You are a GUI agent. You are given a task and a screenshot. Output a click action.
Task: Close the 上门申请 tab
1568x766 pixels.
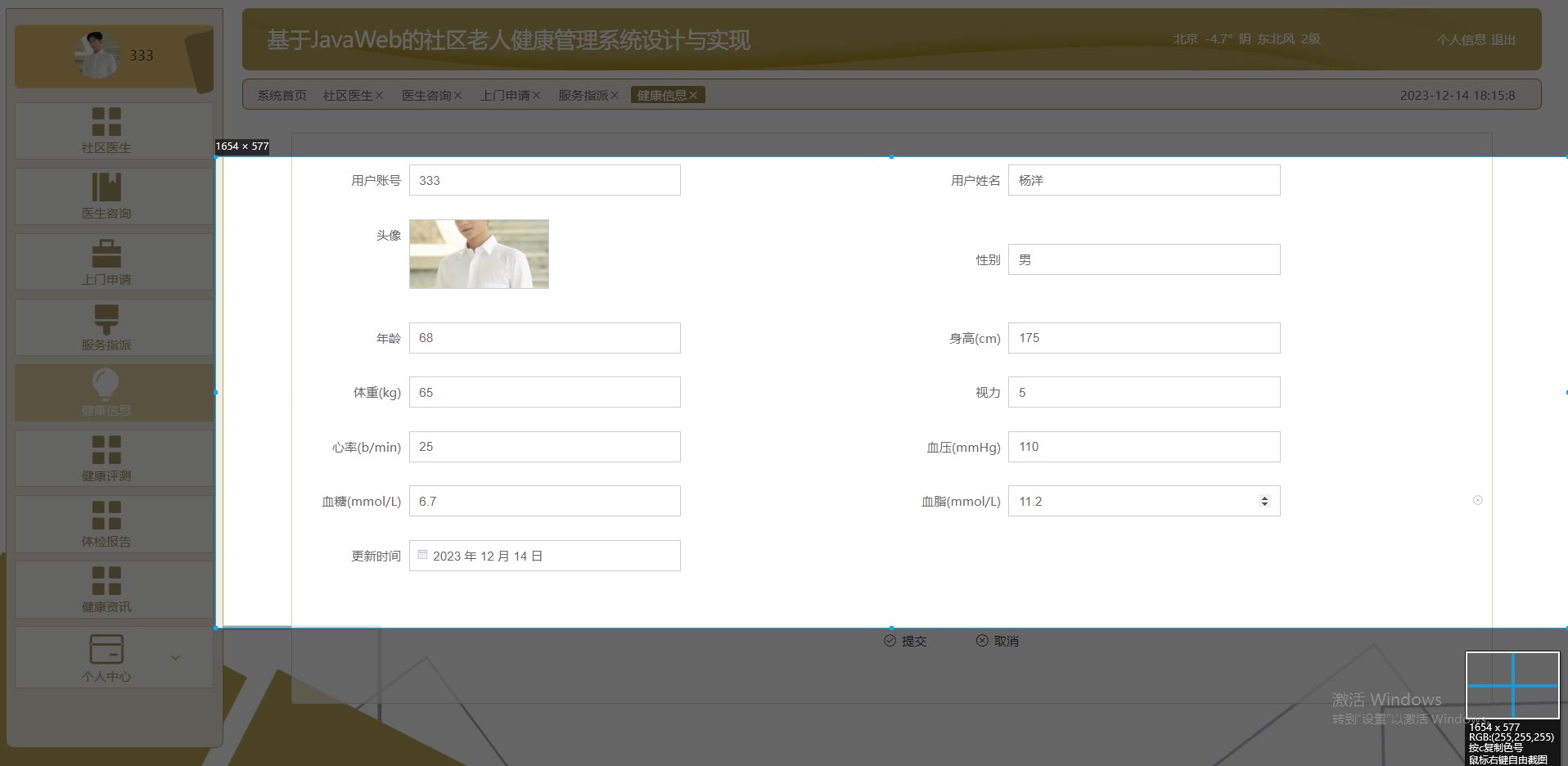536,96
